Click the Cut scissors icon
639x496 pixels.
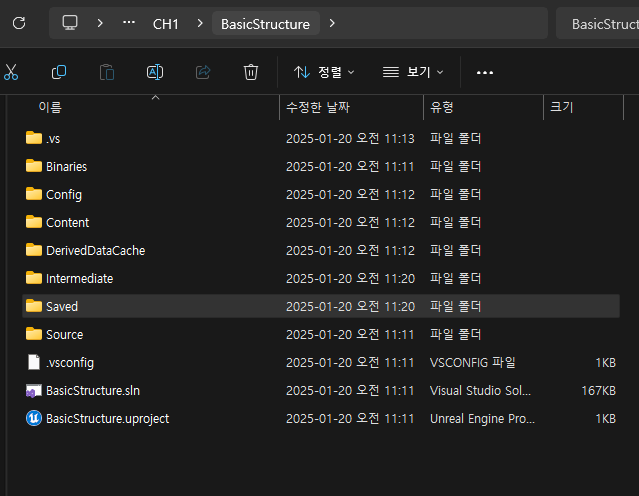(x=11, y=73)
